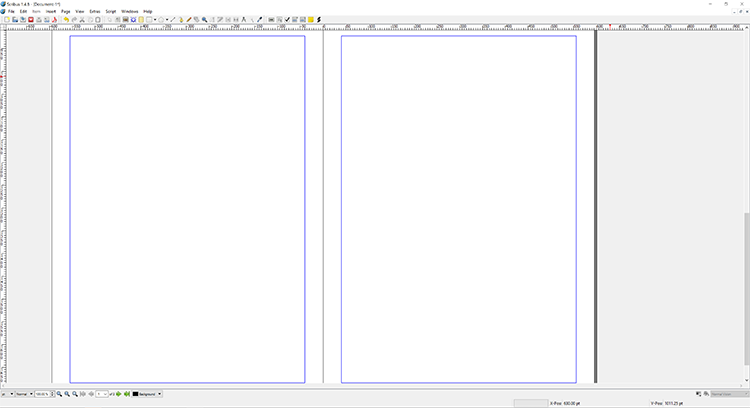This screenshot has width=750, height=408.
Task: Toggle color management icon in status bar
Action: [698, 394]
